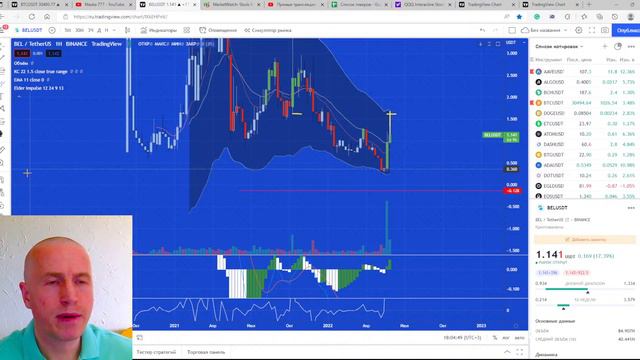Image resolution: width=640 pixels, height=360 pixels.
Task: Click the maximize pane icon on chart
Action: [x=498, y=44]
